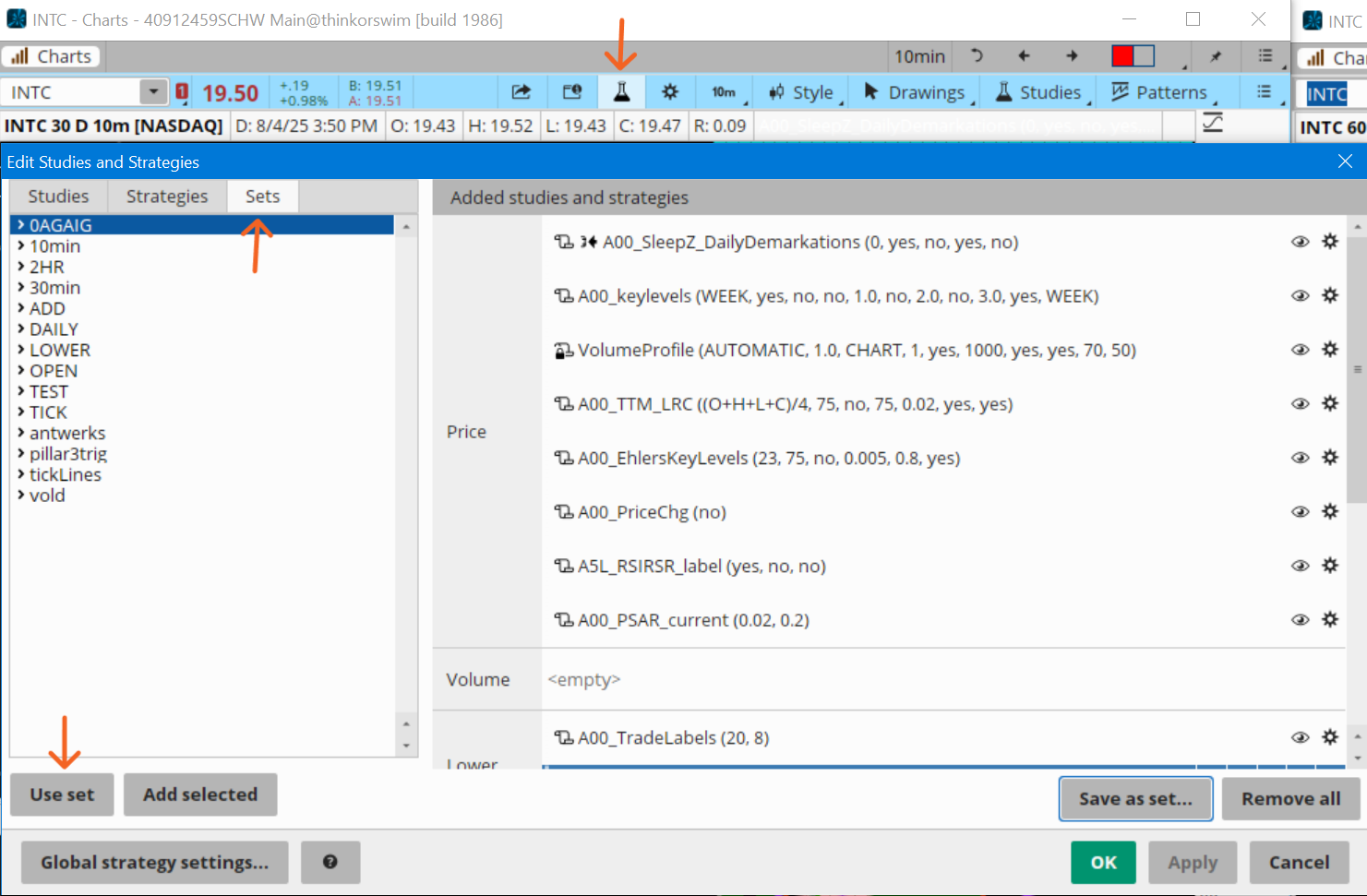Open settings gear for A00_EhlersKeyLevels
The height and width of the screenshot is (896, 1367).
click(x=1330, y=458)
